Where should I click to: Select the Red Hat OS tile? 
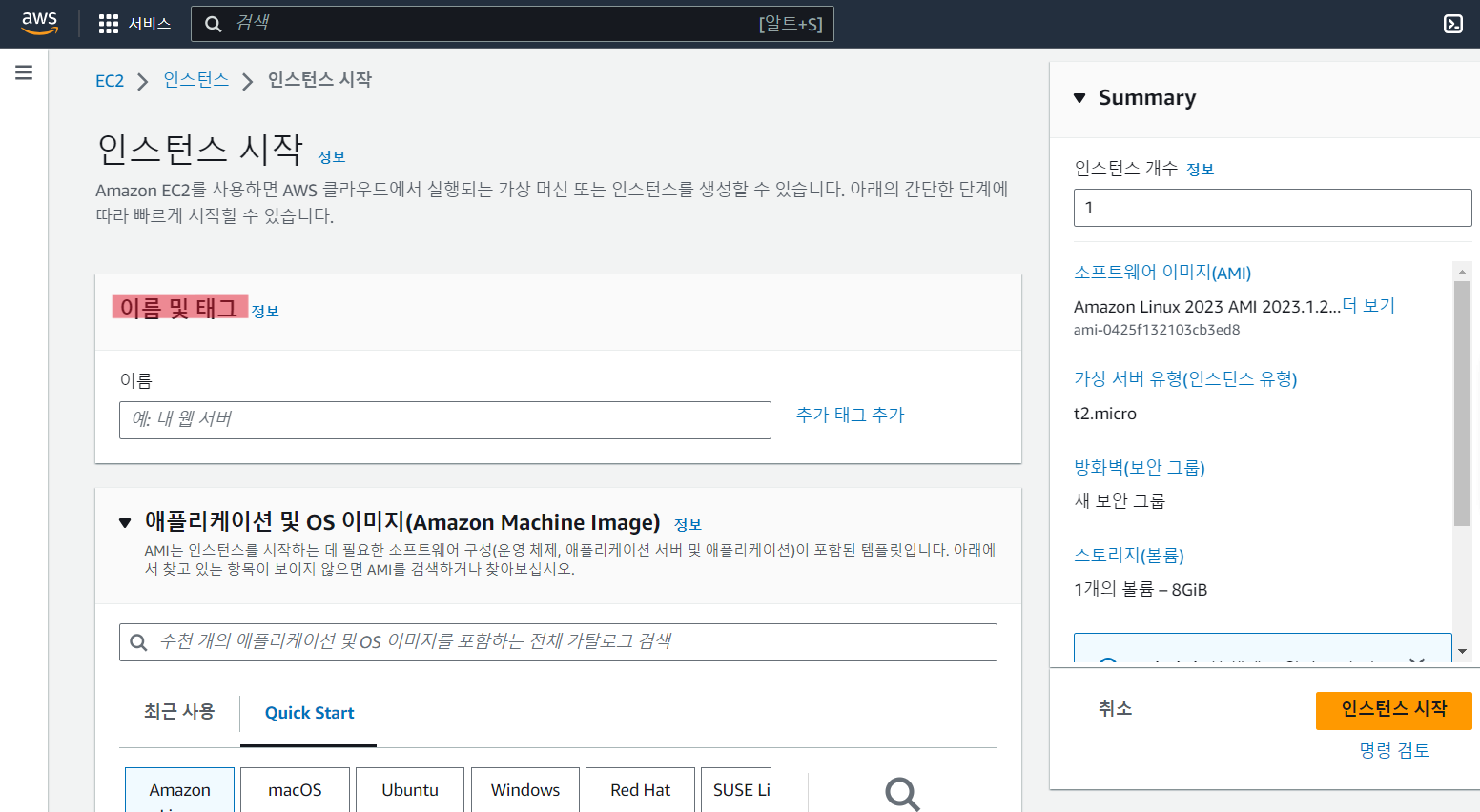640,790
